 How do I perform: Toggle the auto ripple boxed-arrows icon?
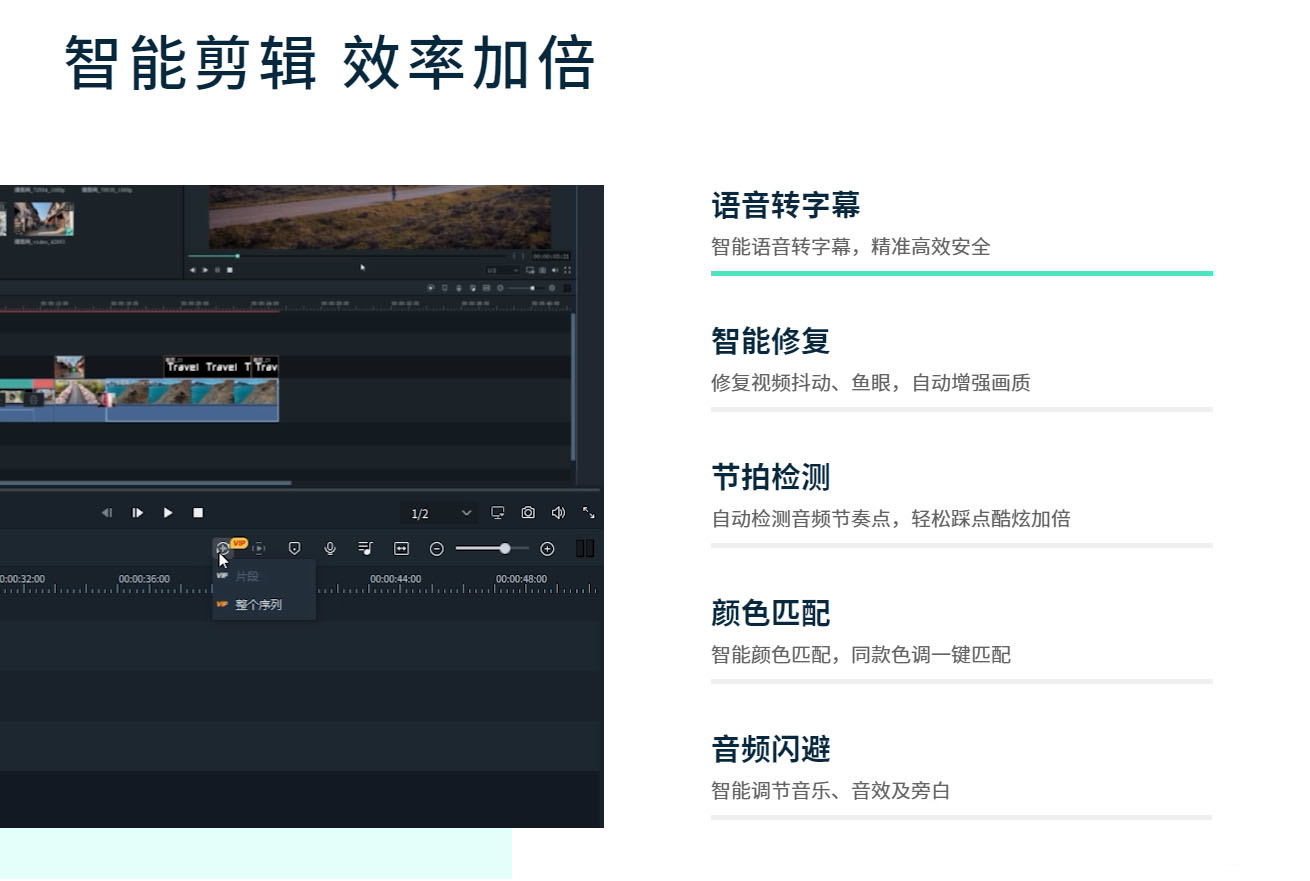[x=401, y=548]
